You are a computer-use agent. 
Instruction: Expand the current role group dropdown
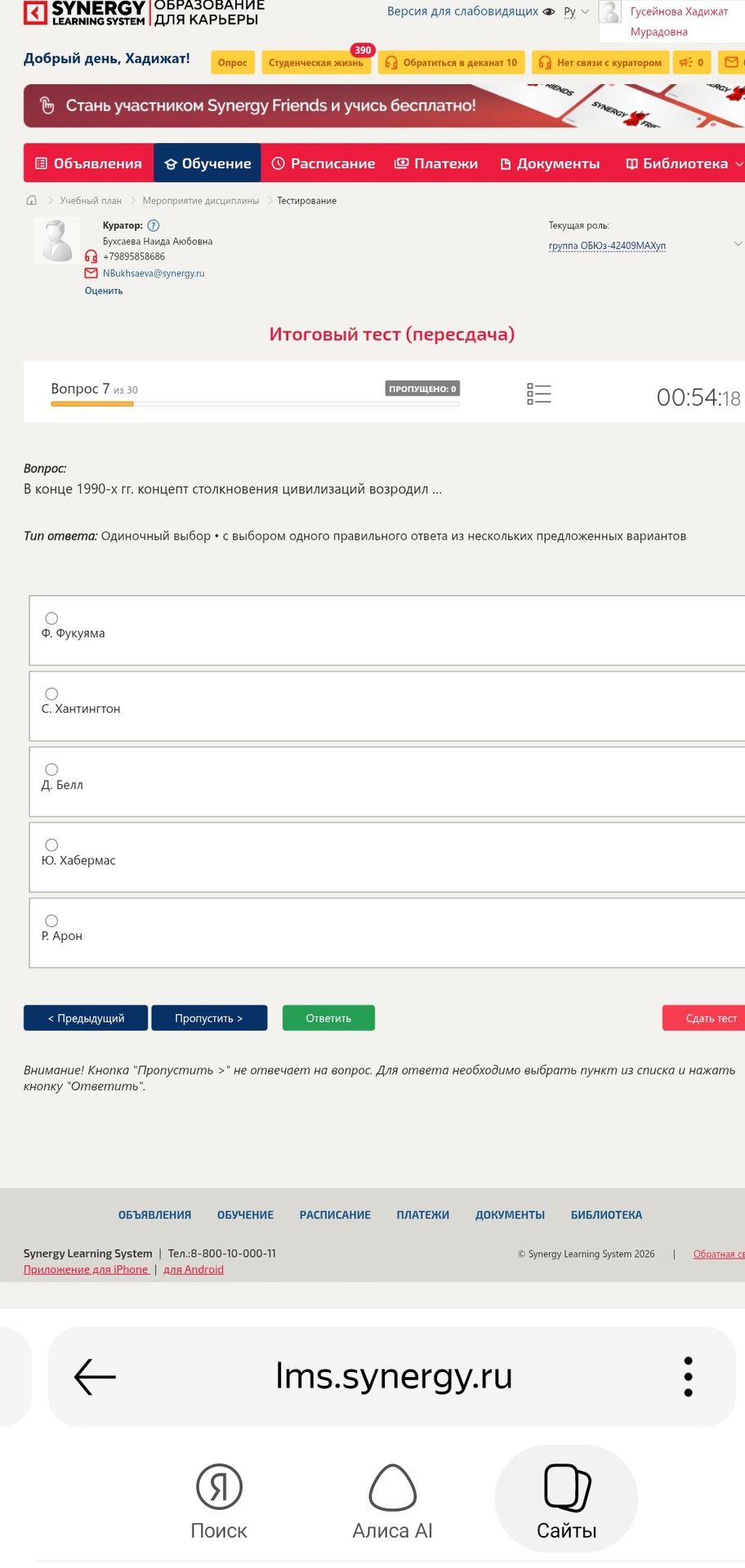click(738, 244)
